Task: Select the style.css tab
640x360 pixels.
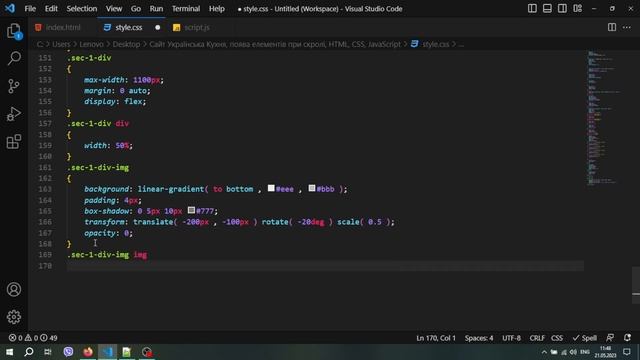Action: (x=128, y=27)
